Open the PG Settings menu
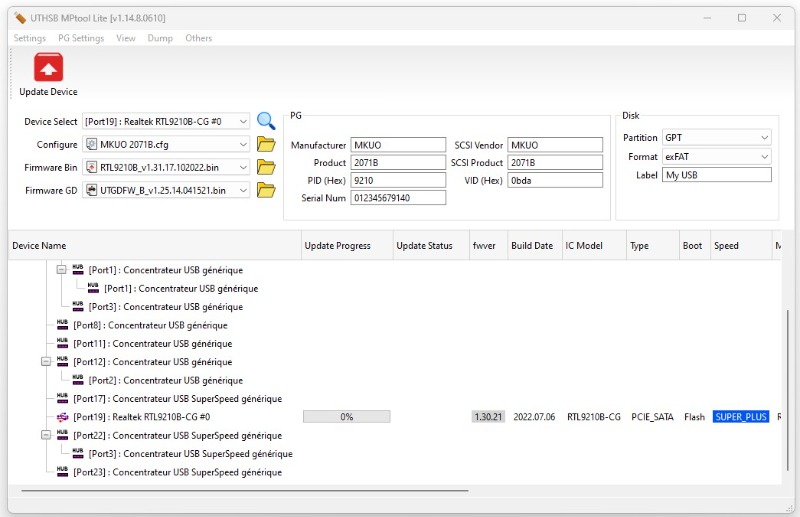 click(81, 38)
